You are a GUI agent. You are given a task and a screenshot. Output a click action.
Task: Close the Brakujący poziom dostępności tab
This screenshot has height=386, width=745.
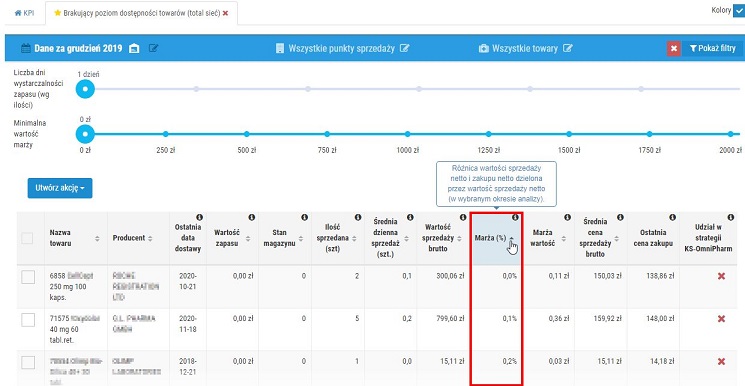click(x=225, y=13)
